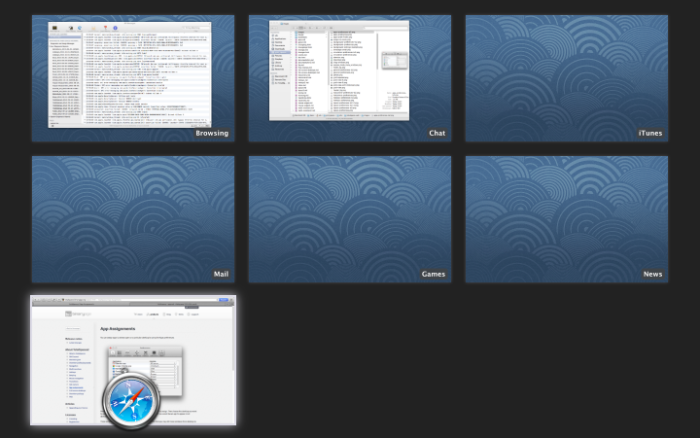This screenshot has height=438, width=700.
Task: Click the website's top navigation links
Action: tap(165, 313)
